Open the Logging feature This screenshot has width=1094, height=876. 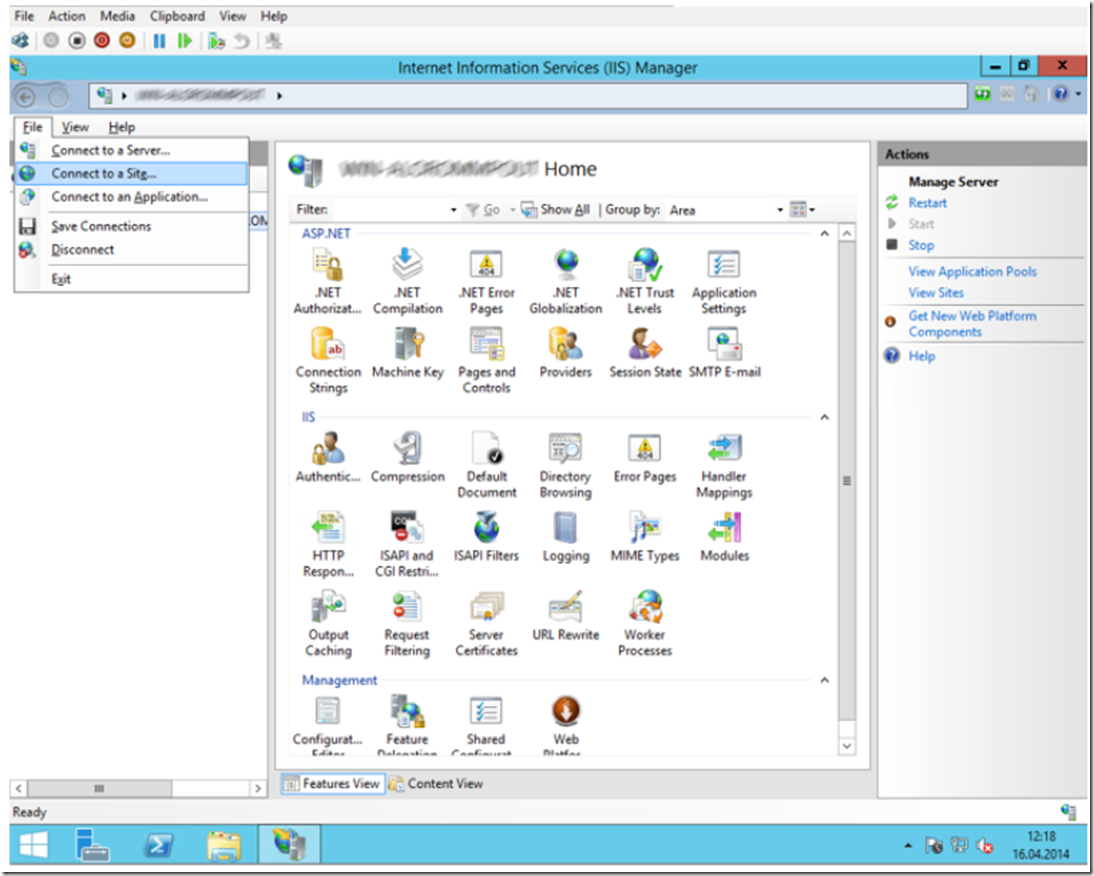click(x=566, y=537)
